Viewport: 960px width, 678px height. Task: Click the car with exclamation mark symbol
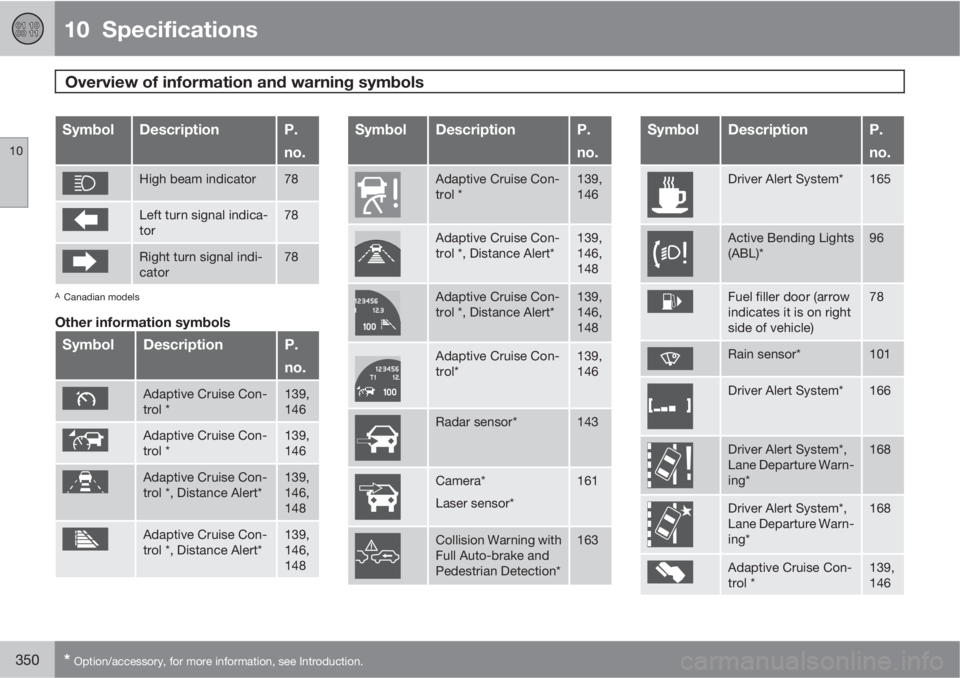pyautogui.click(x=378, y=195)
